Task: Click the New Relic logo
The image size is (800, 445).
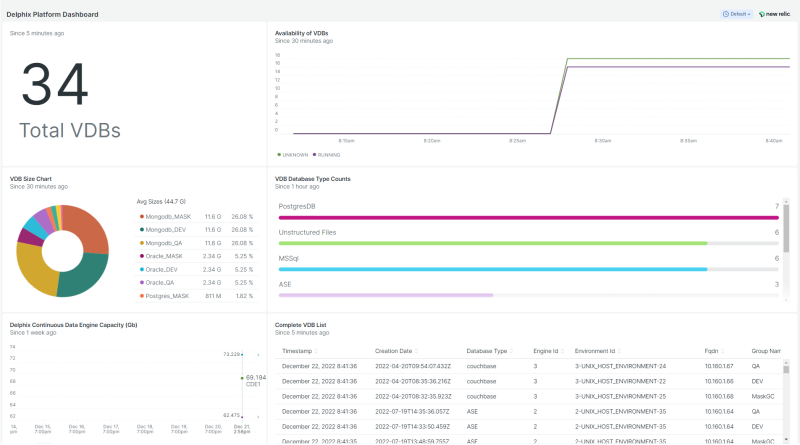Action: [x=774, y=14]
